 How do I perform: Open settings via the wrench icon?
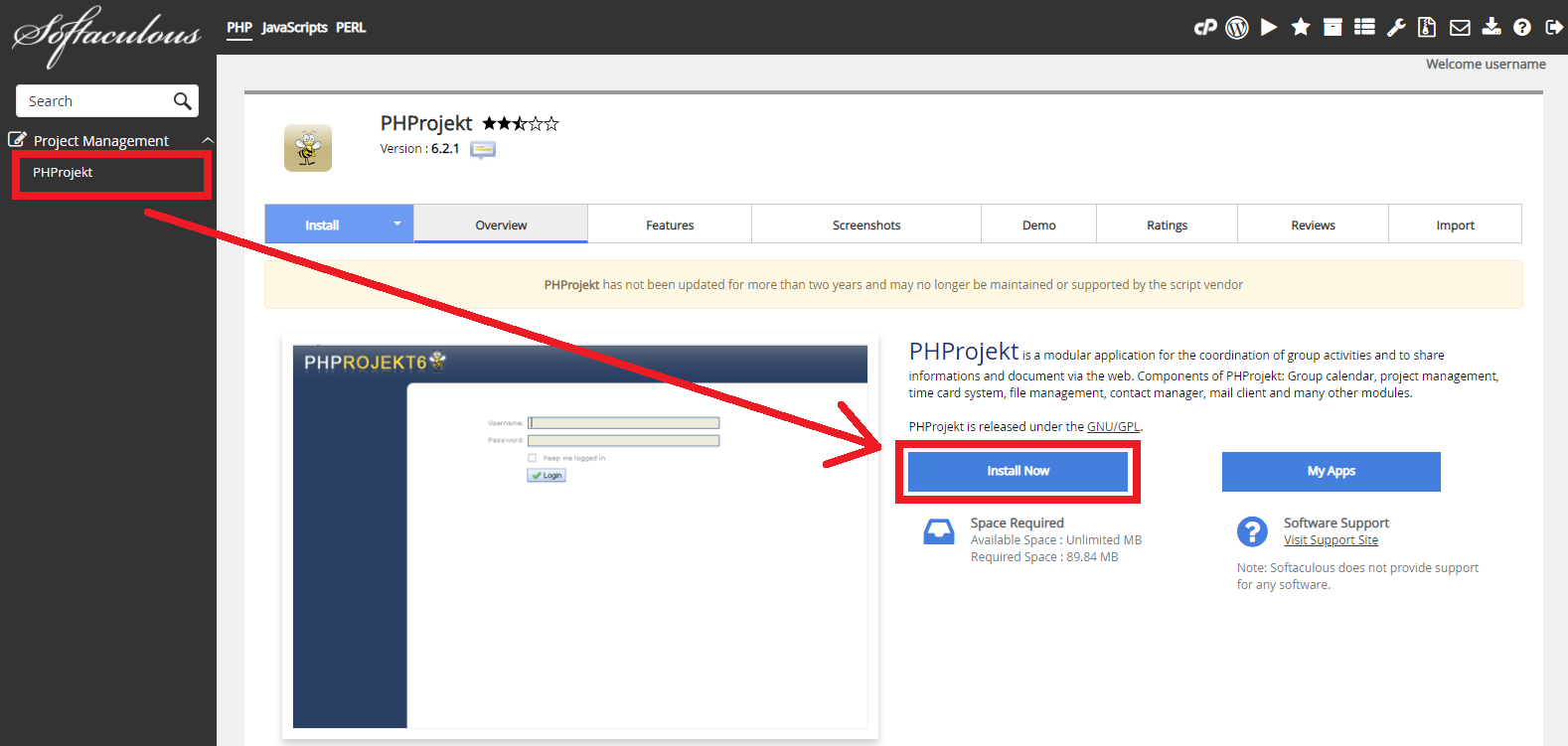click(x=1396, y=28)
